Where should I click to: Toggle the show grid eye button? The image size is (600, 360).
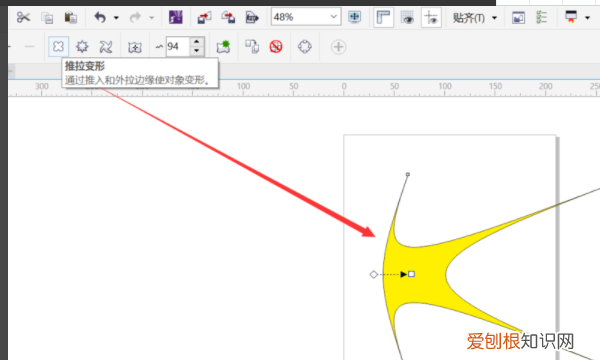point(407,18)
